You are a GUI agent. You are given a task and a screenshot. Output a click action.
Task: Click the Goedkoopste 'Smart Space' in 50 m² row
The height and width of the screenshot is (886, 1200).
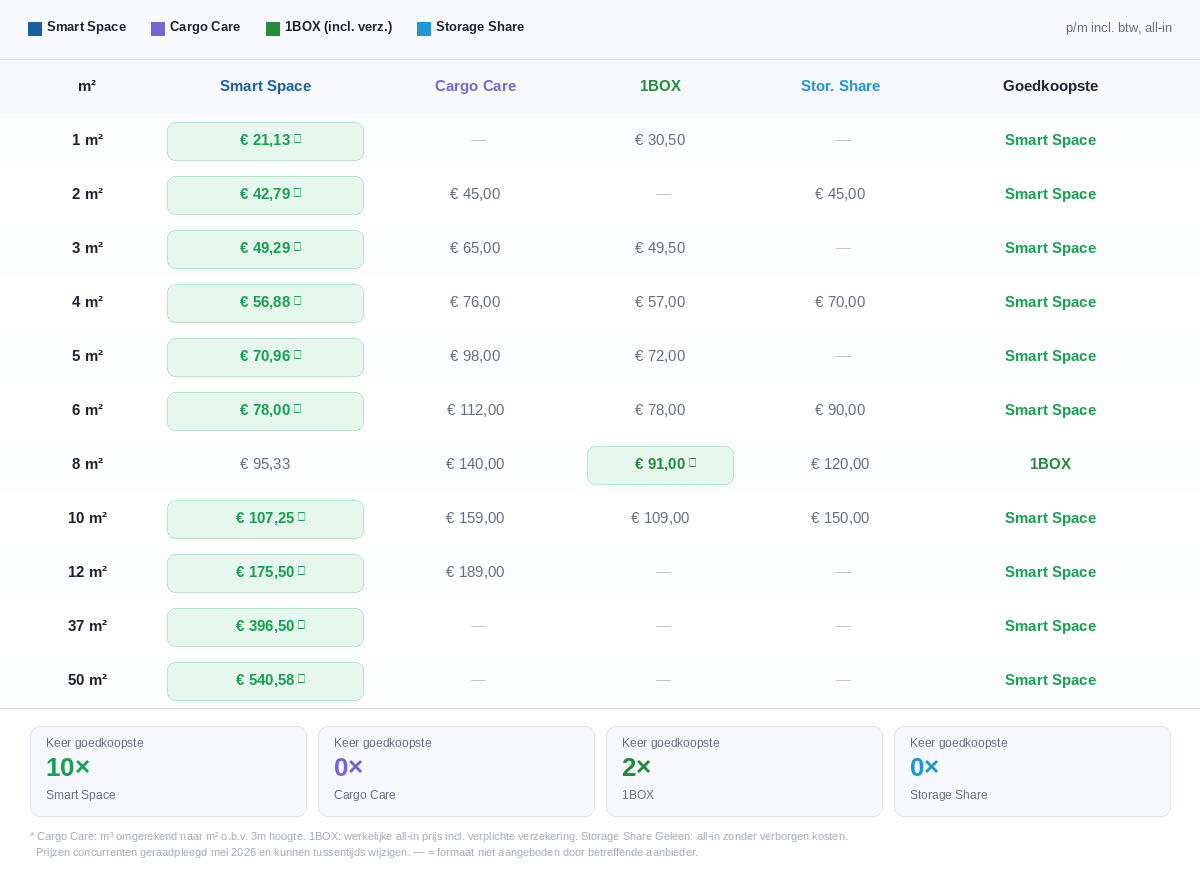point(1050,680)
